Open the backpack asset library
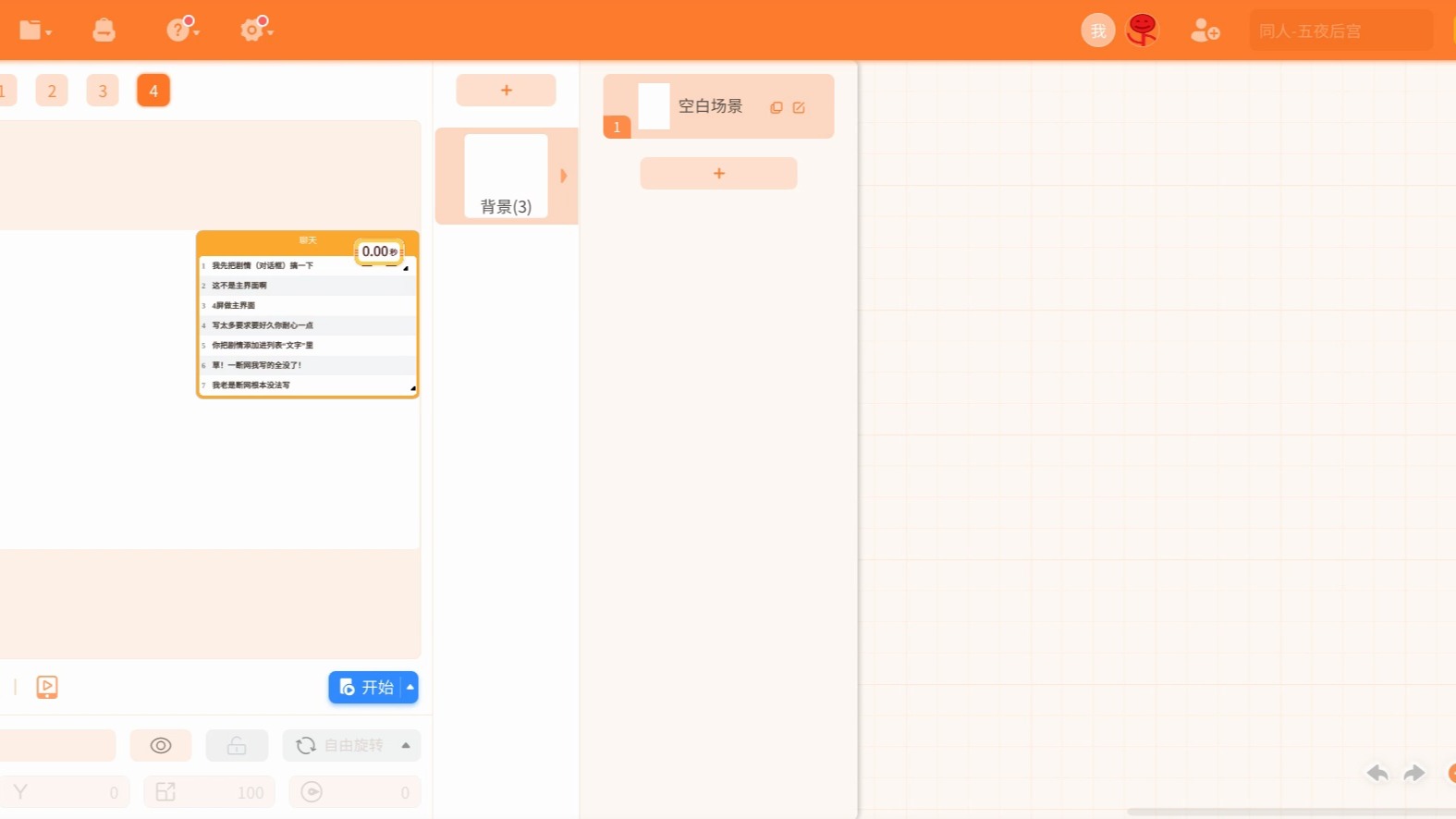This screenshot has height=819, width=1456. (104, 31)
